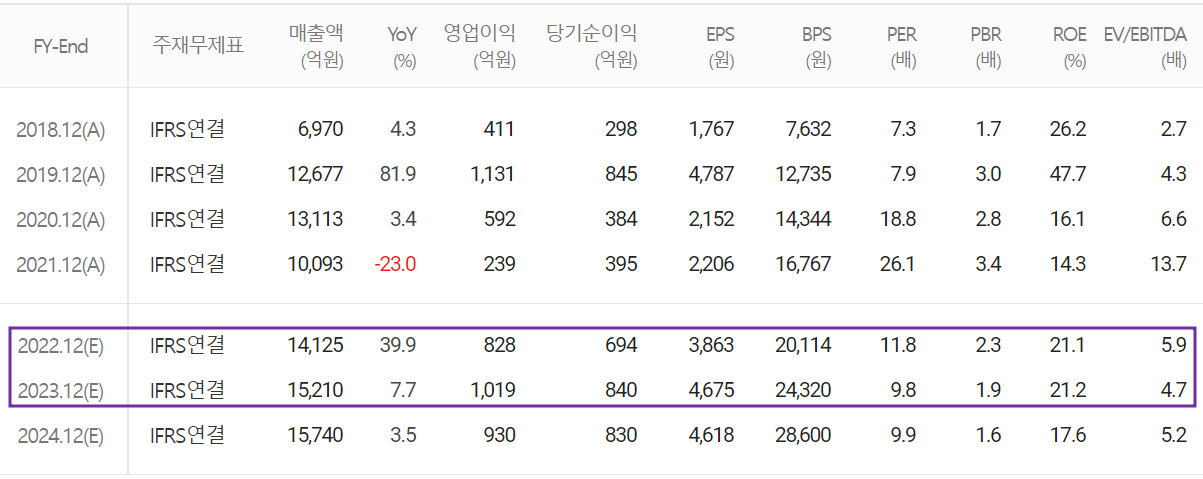Click the red YoY value -23.0
1203x479 pixels.
[396, 264]
